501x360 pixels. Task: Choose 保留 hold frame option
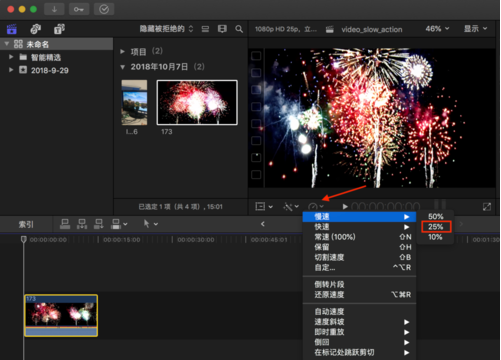click(x=359, y=247)
